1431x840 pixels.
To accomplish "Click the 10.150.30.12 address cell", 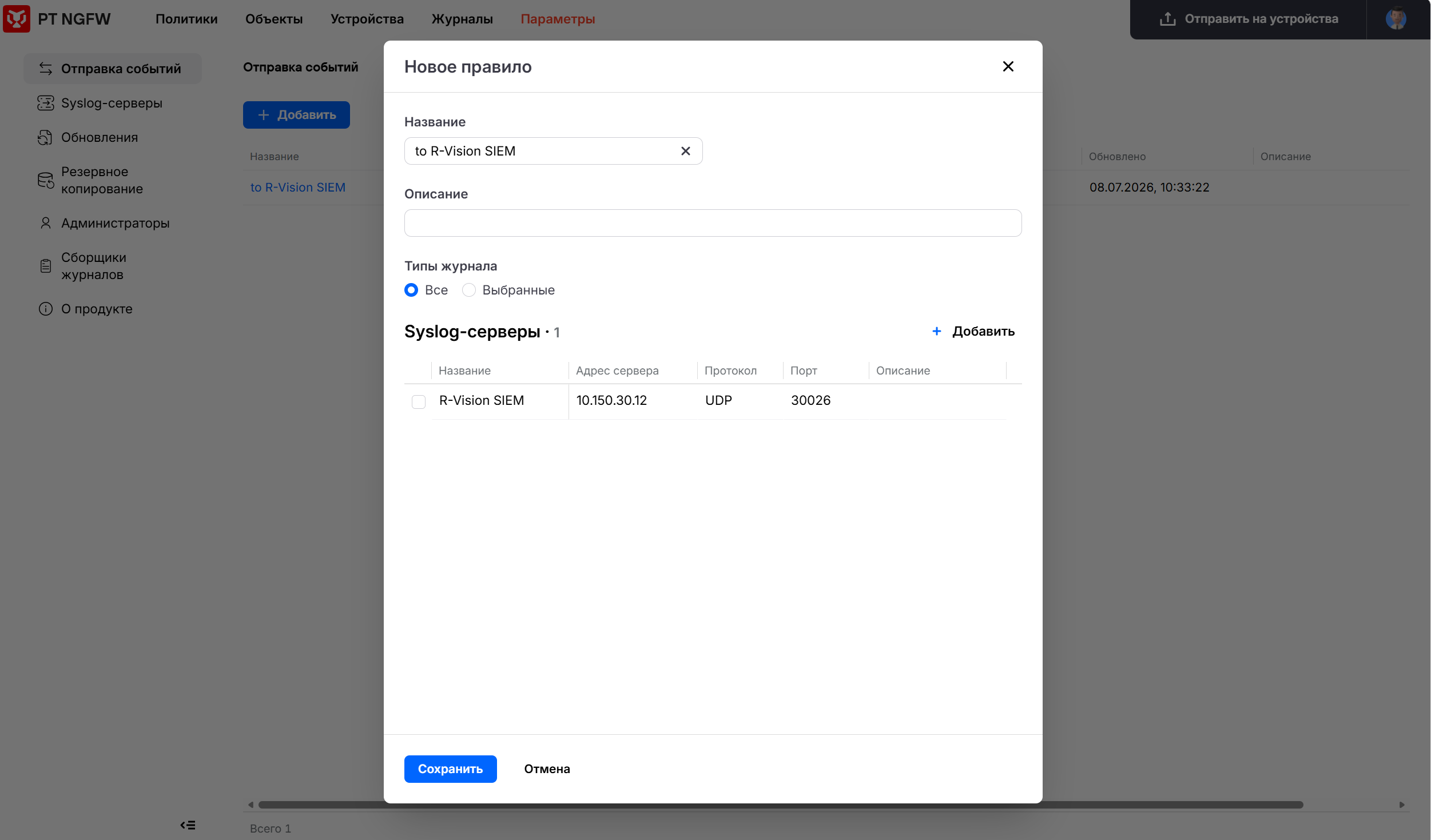I will (x=611, y=400).
